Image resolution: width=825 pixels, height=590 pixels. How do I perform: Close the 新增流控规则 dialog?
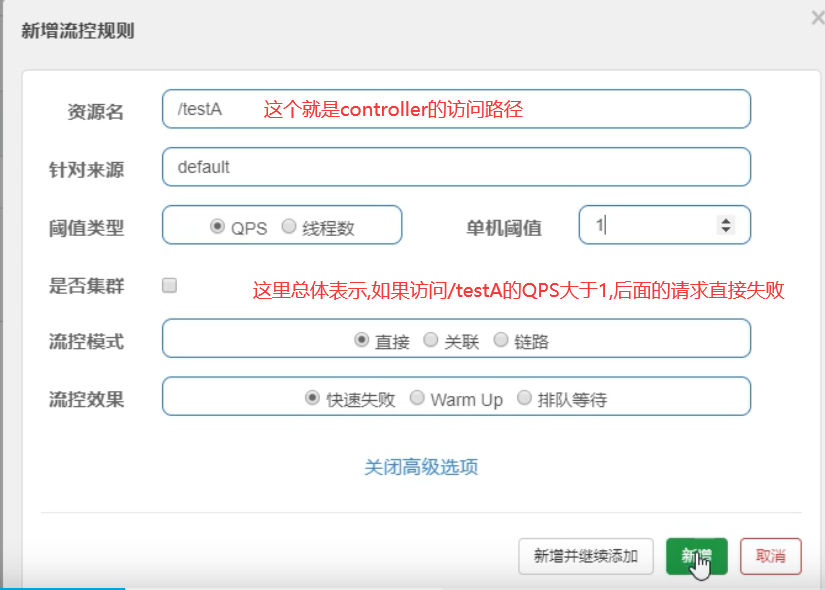pyautogui.click(x=818, y=18)
